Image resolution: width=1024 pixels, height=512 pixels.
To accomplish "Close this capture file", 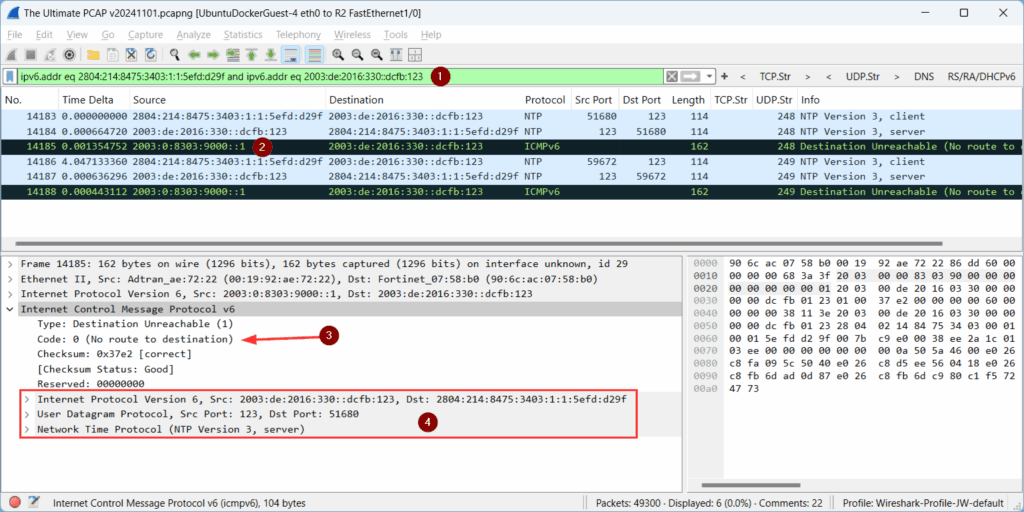I will [x=131, y=54].
